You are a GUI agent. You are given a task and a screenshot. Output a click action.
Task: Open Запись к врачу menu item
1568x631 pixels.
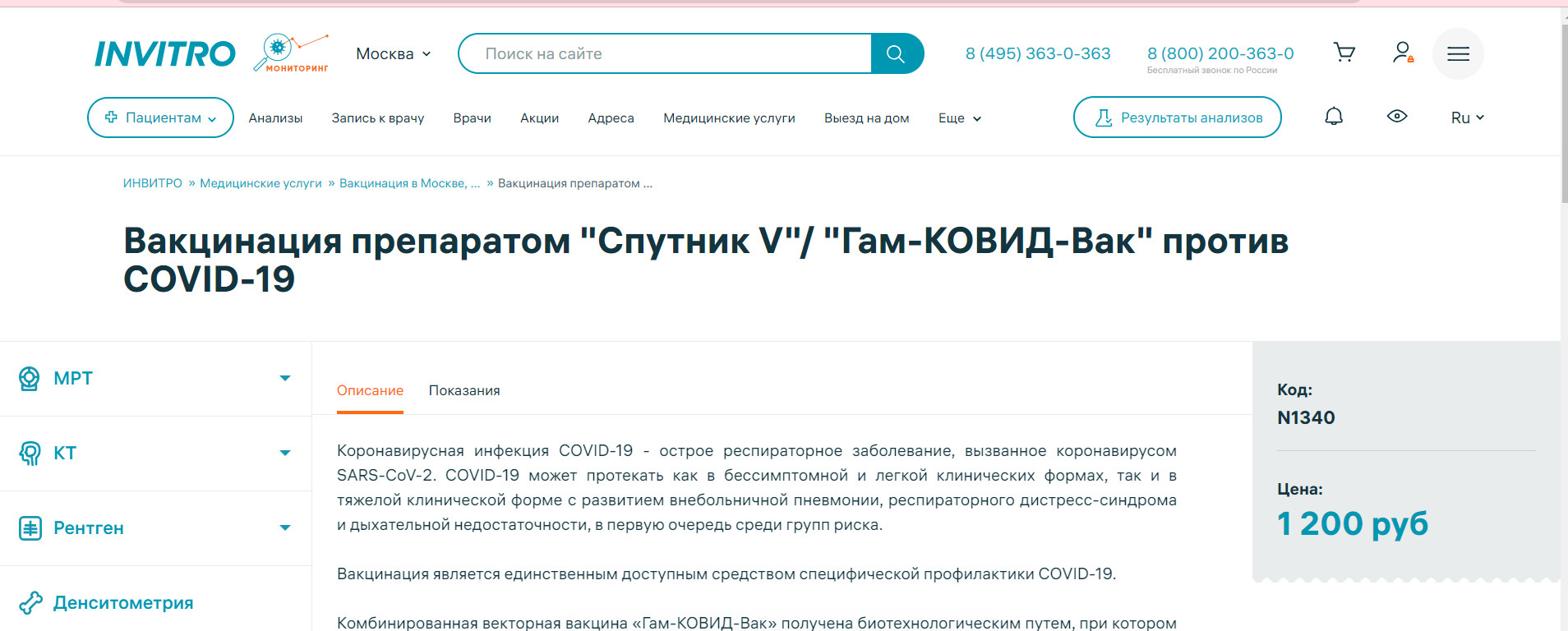click(378, 118)
